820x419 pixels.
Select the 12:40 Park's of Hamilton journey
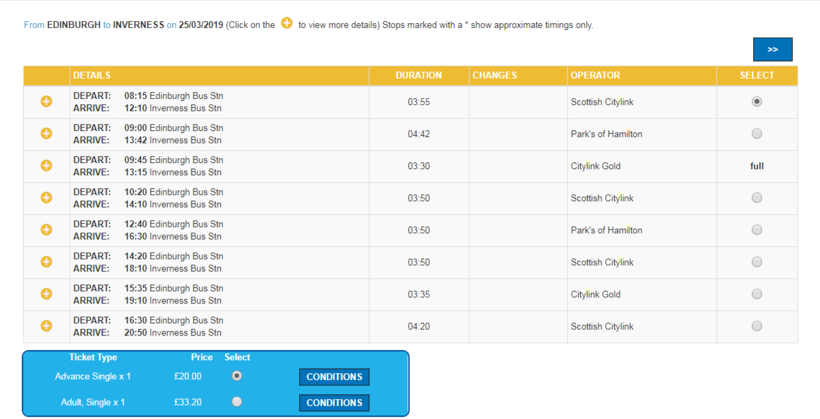pyautogui.click(x=757, y=230)
